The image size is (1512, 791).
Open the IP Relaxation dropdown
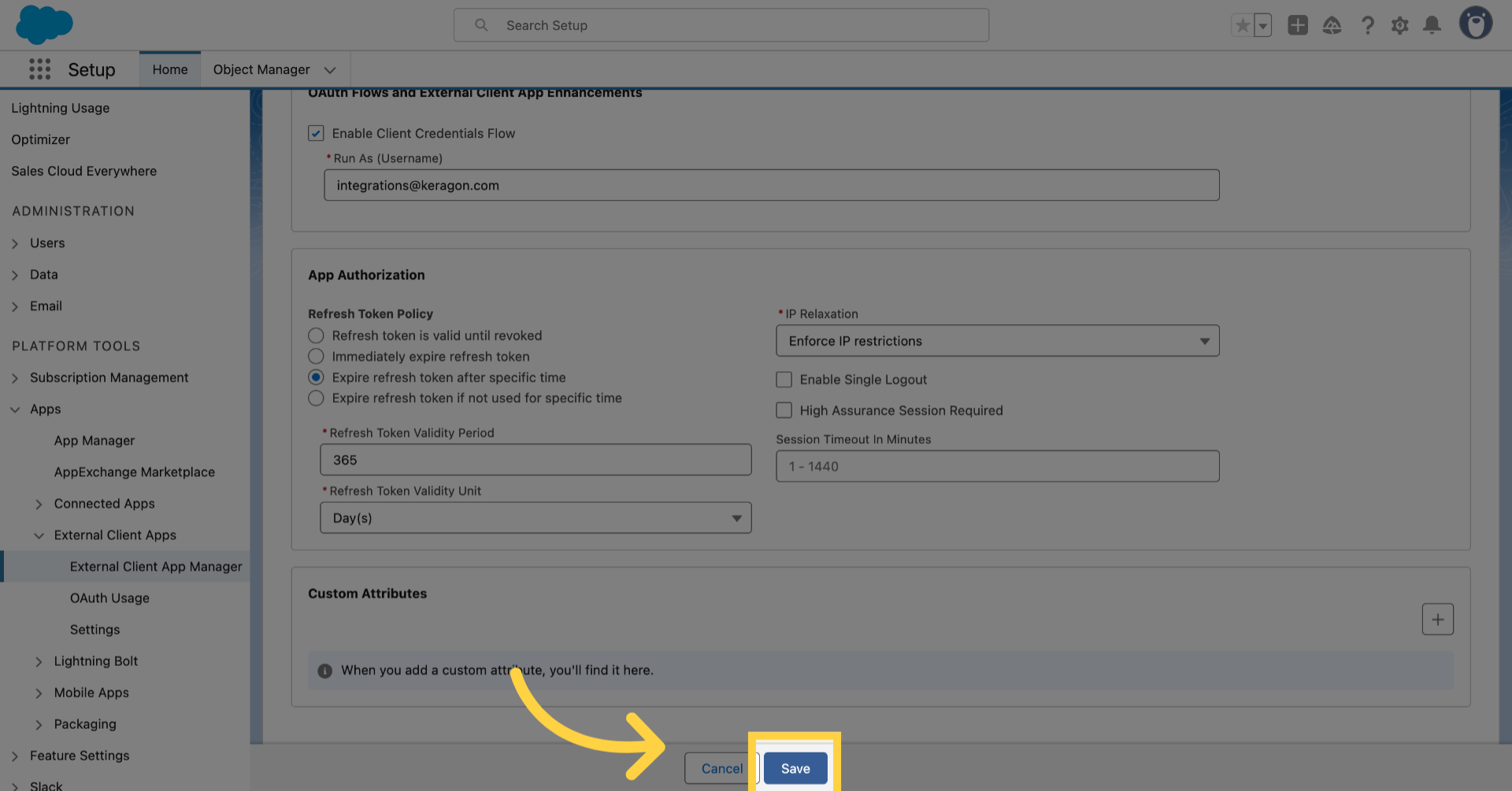pos(997,341)
